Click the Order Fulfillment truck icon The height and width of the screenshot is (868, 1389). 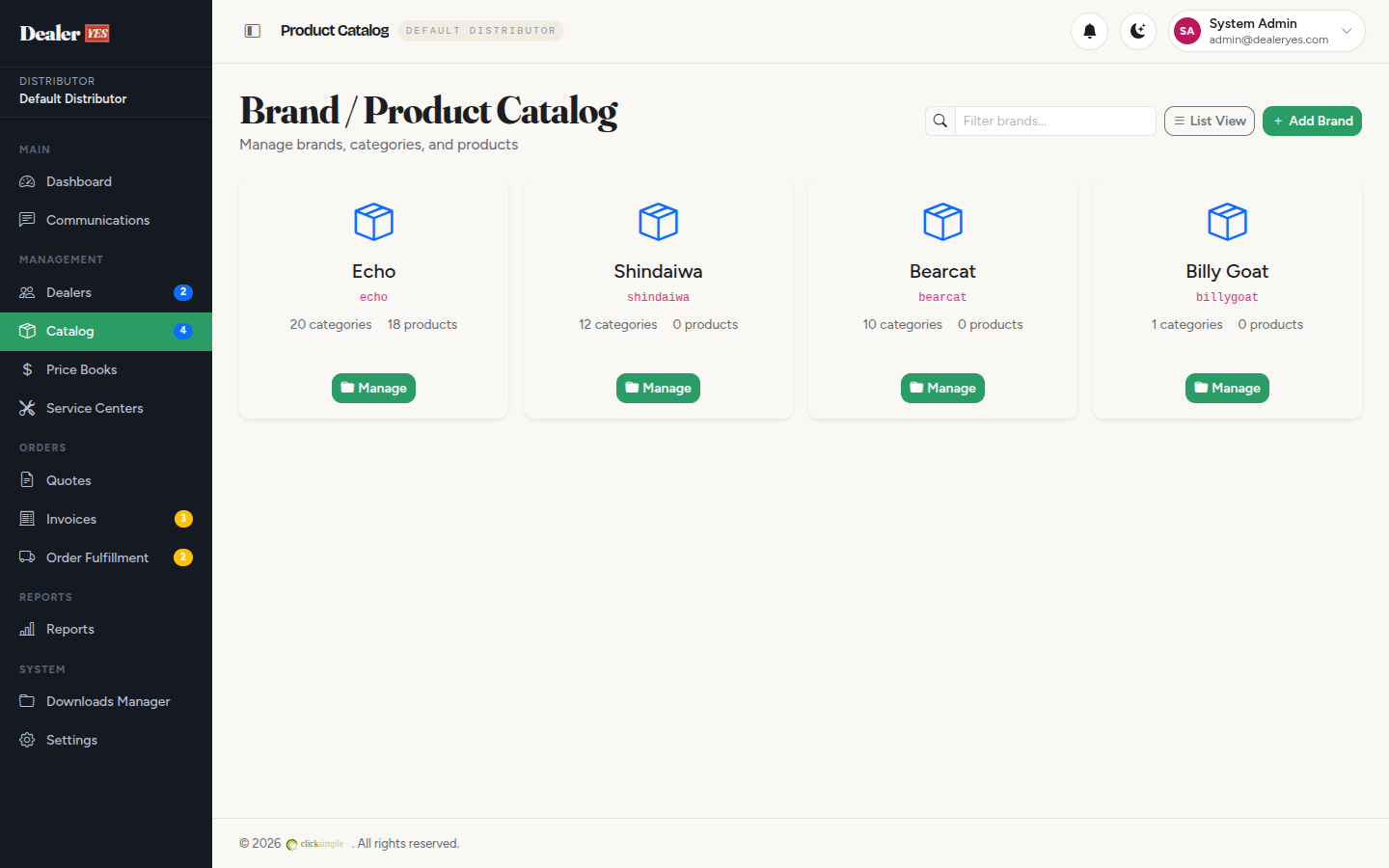[27, 557]
